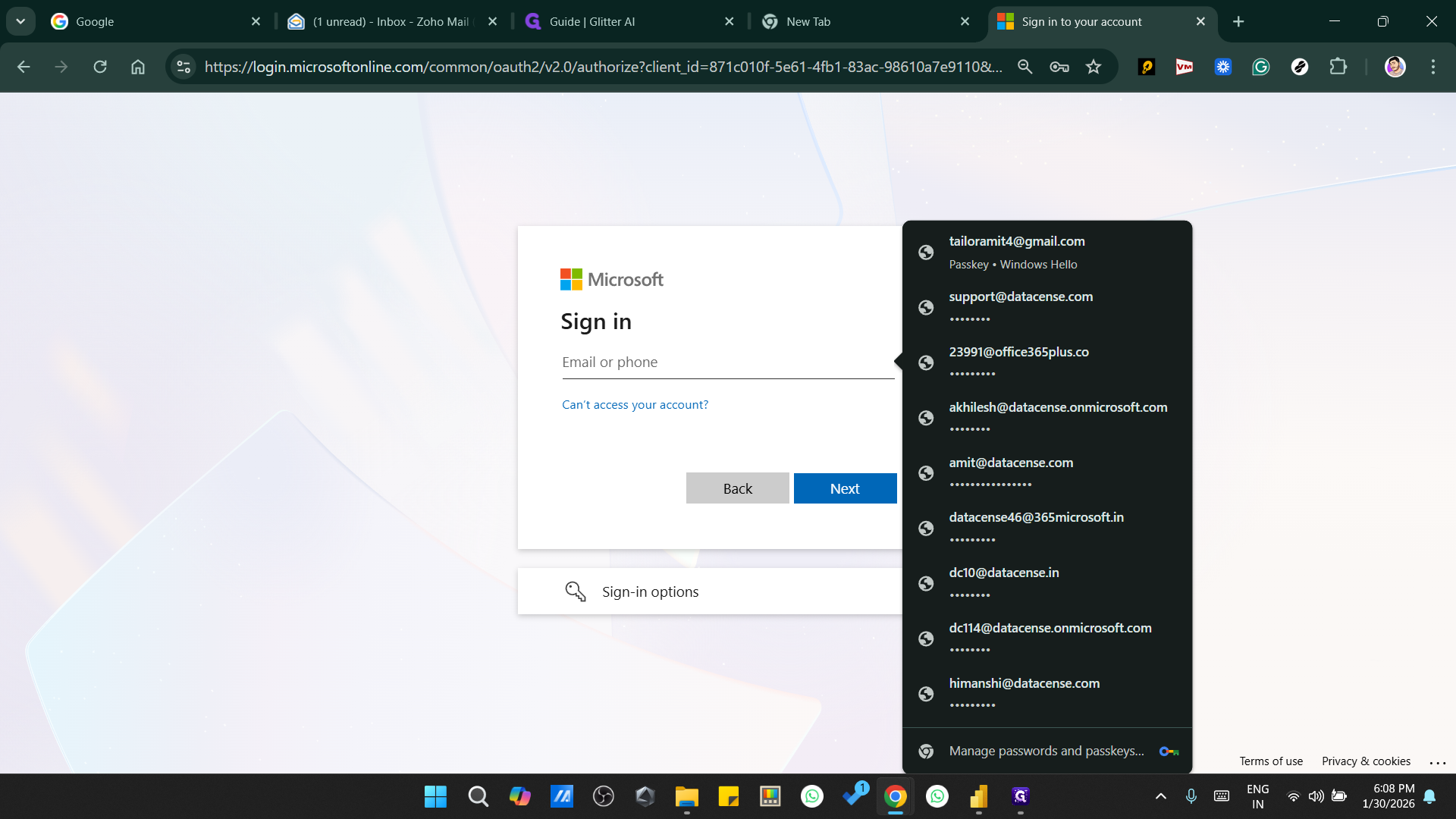Click the Next button
This screenshot has height=819, width=1456.
pyautogui.click(x=845, y=488)
